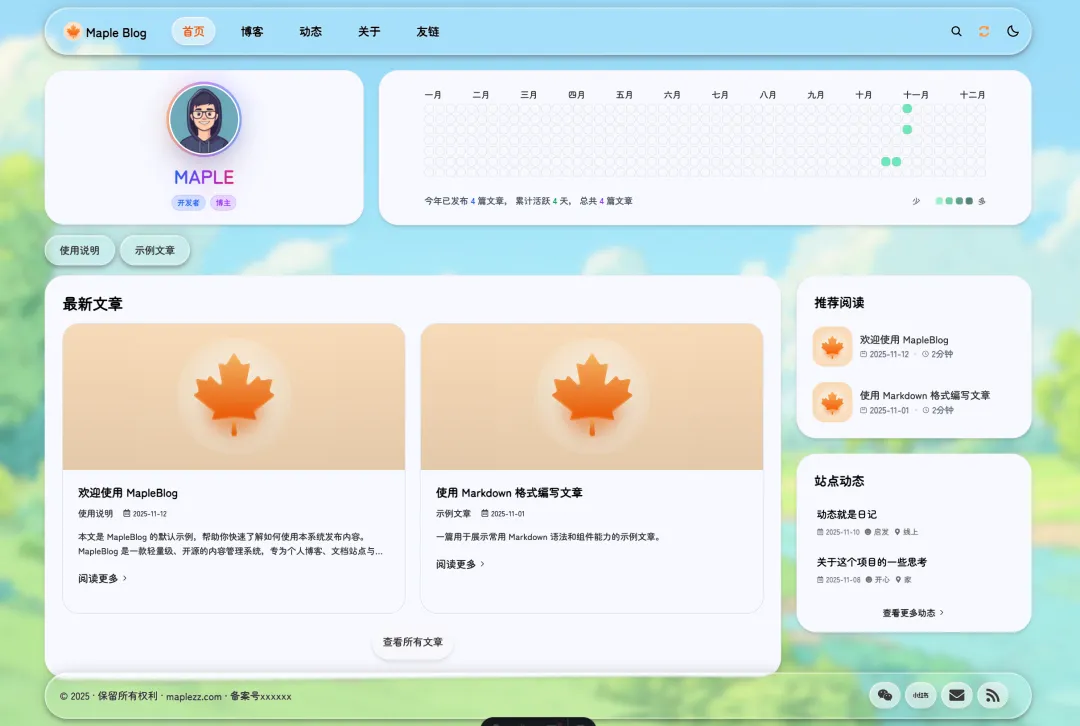Open the RSS feed icon in the footer
This screenshot has width=1080, height=726.
[992, 695]
